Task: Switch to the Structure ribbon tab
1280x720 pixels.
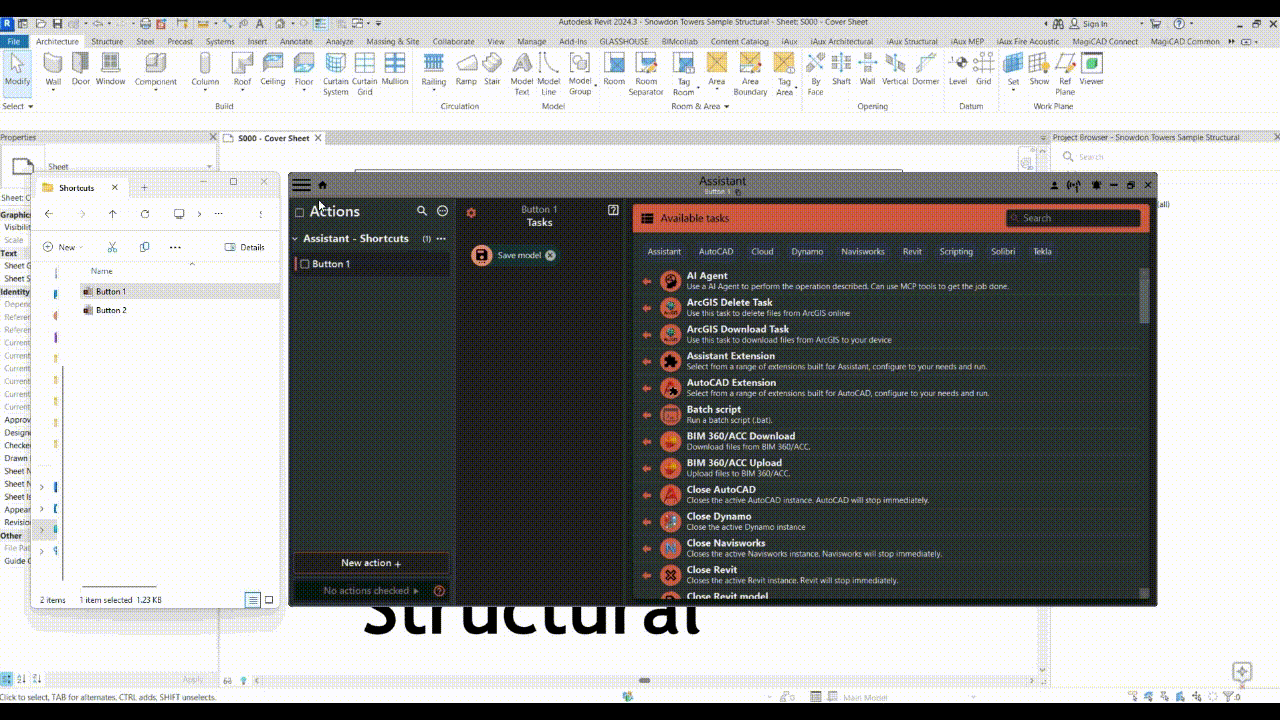Action: 107,42
